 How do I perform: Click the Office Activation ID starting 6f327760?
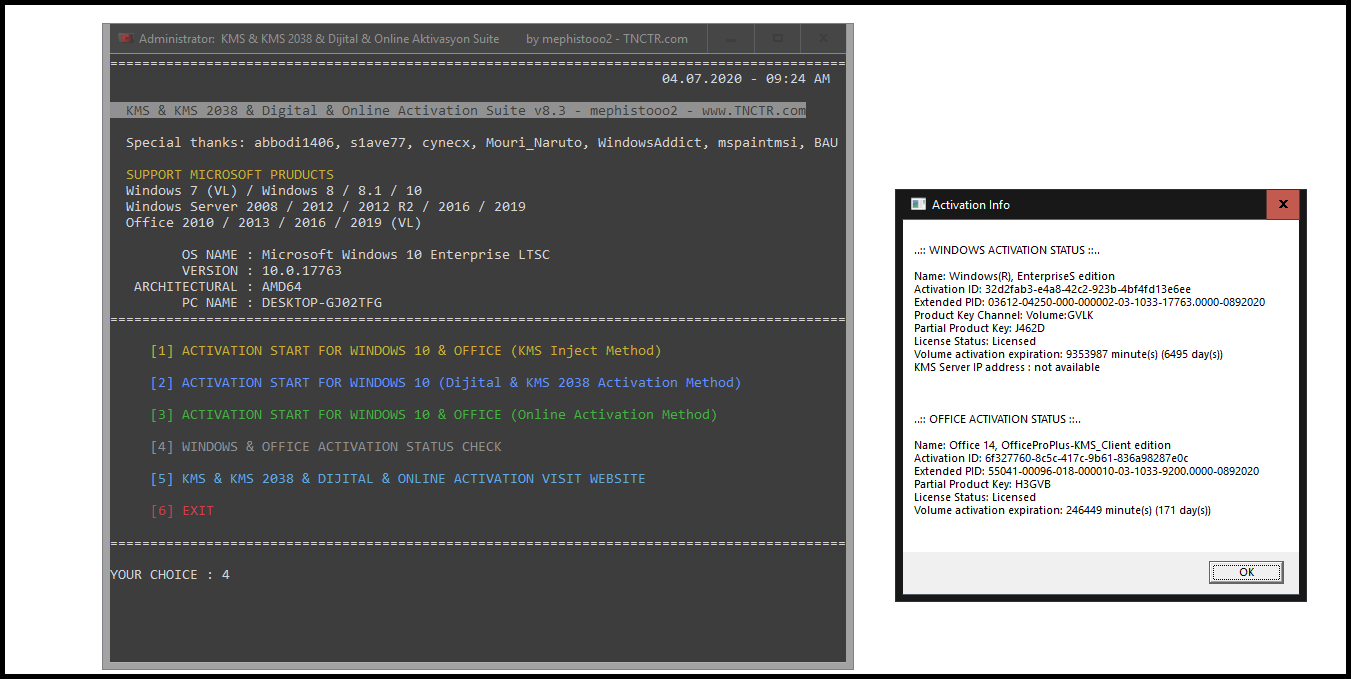click(x=1051, y=458)
